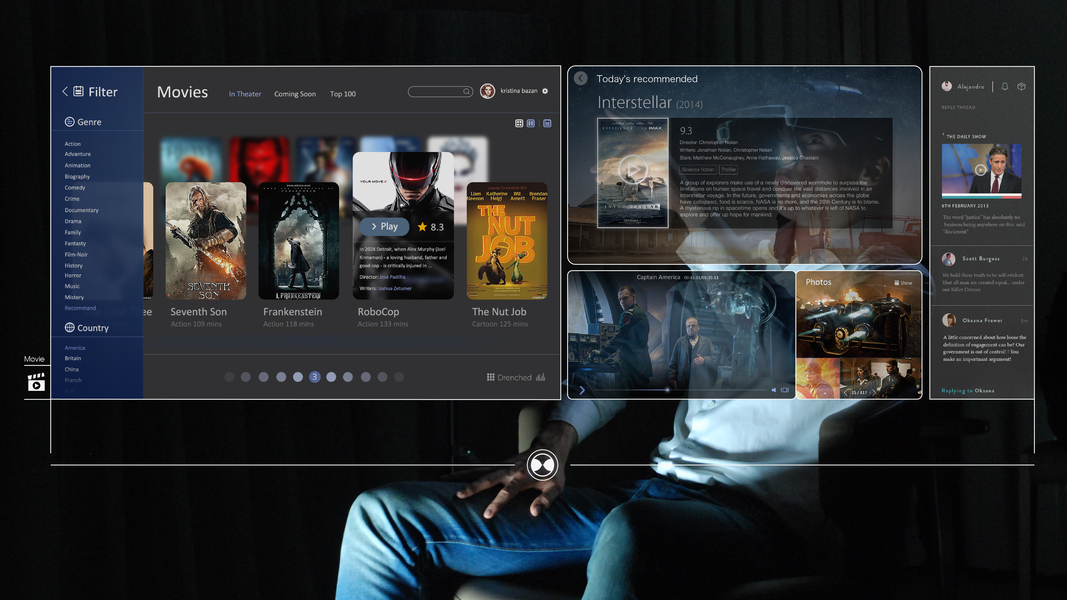This screenshot has height=600, width=1067.
Task: Click the grid icon beside Drenched
Action: point(491,377)
